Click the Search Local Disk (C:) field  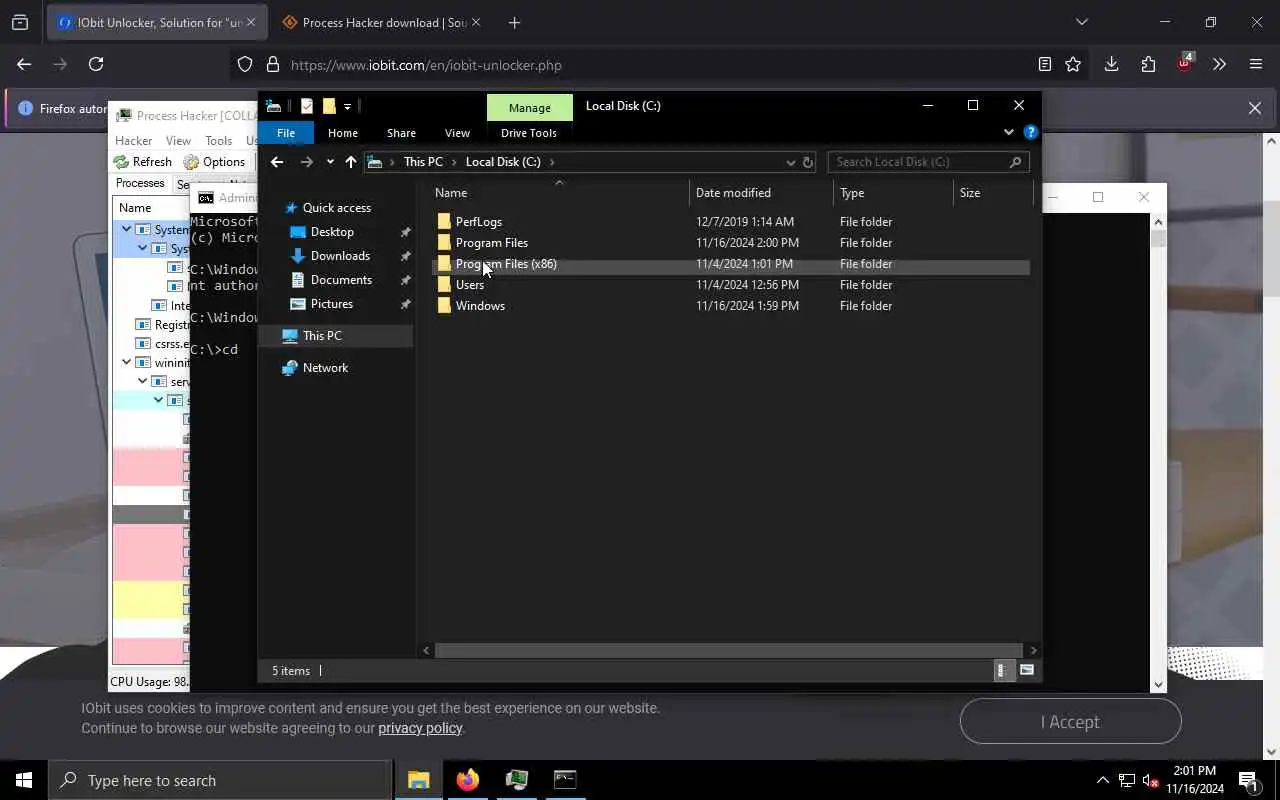pos(927,162)
